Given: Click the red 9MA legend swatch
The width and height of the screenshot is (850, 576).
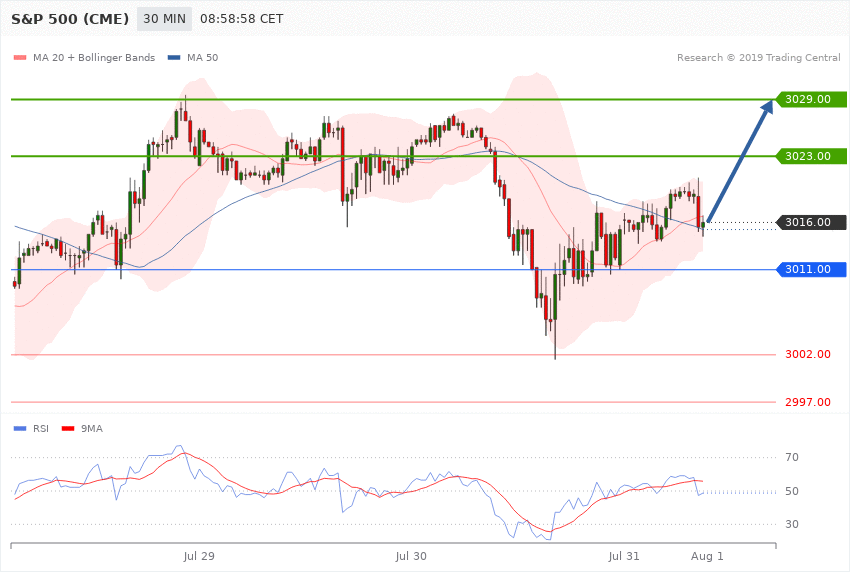Looking at the screenshot, I should click(68, 429).
